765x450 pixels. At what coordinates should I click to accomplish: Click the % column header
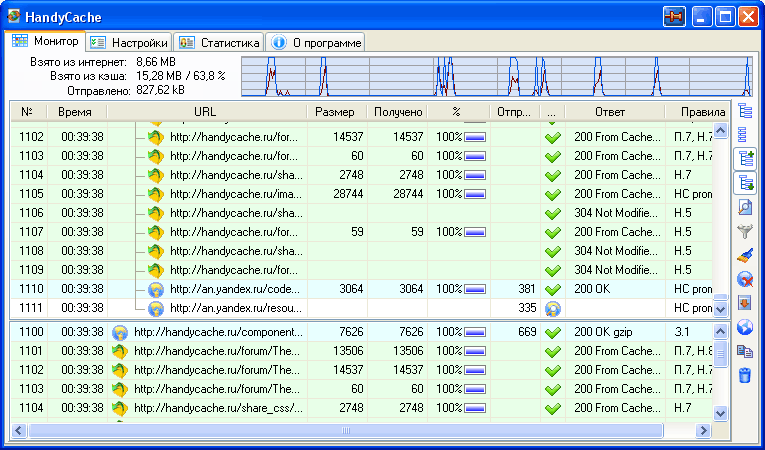(459, 112)
